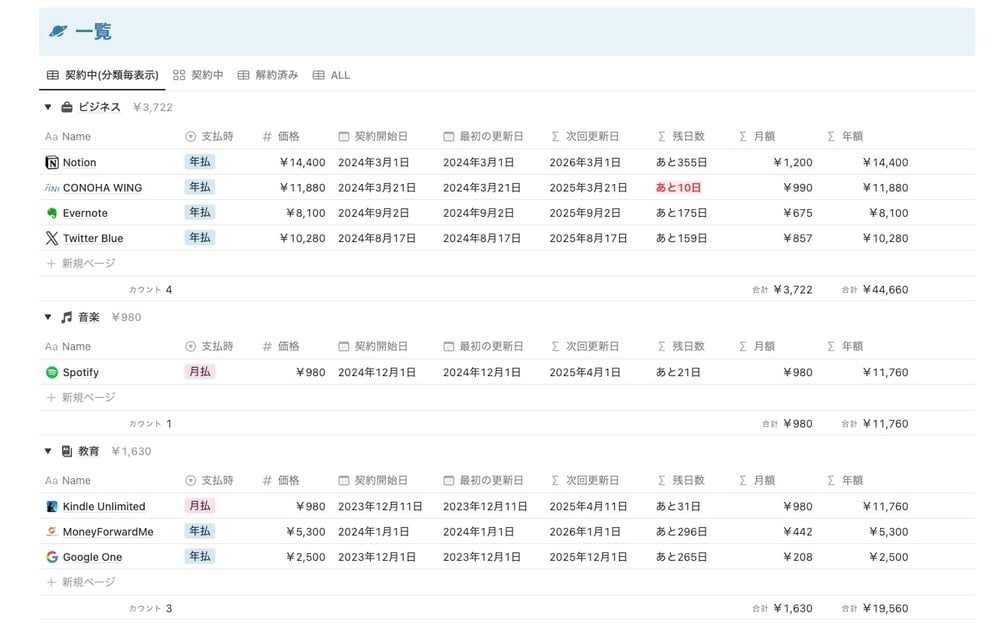Click the Twitter Blue X icon
Screen dimensions: 1005x626
pyautogui.click(x=52, y=238)
